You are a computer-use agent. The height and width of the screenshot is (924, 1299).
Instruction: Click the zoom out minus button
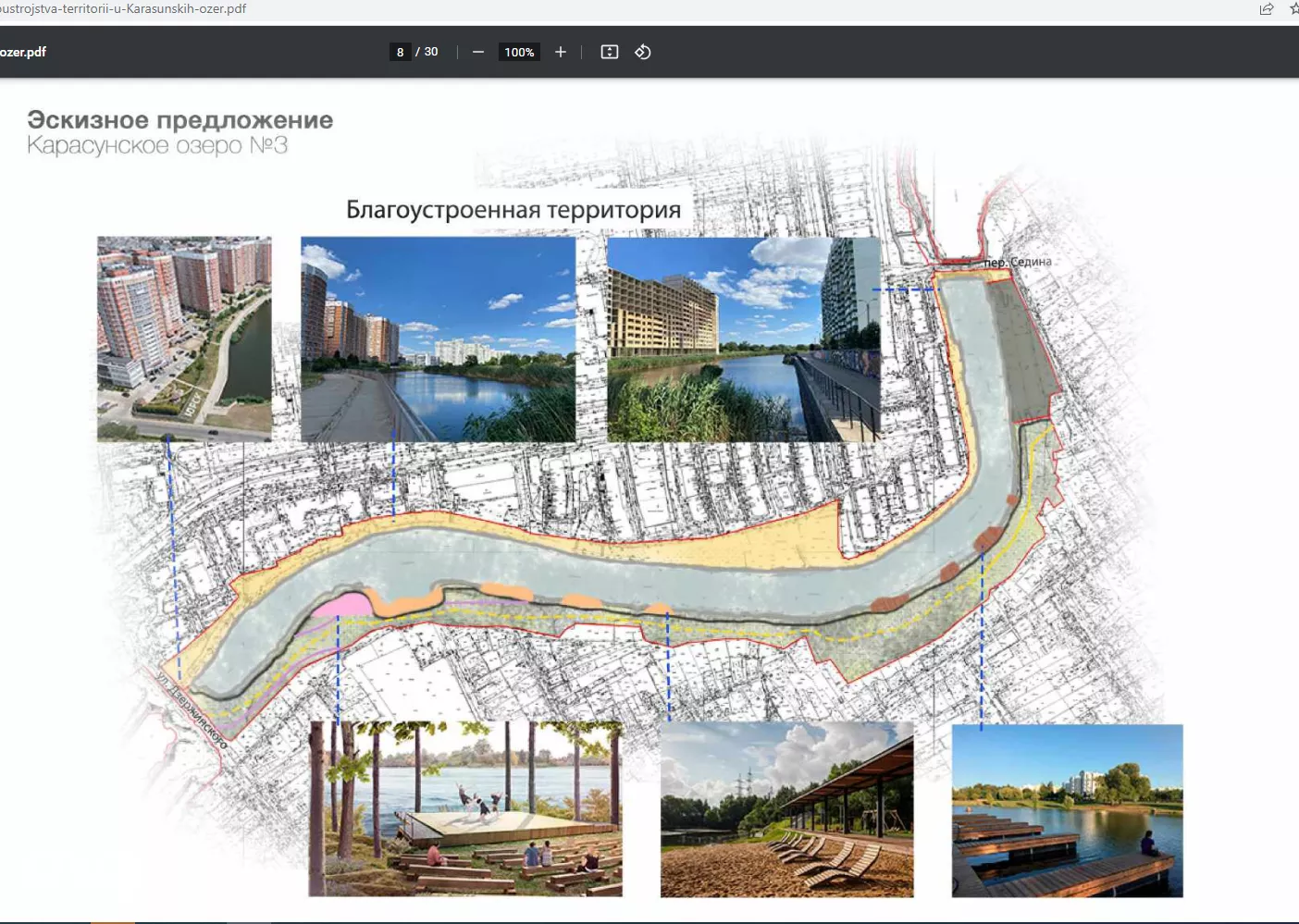478,52
